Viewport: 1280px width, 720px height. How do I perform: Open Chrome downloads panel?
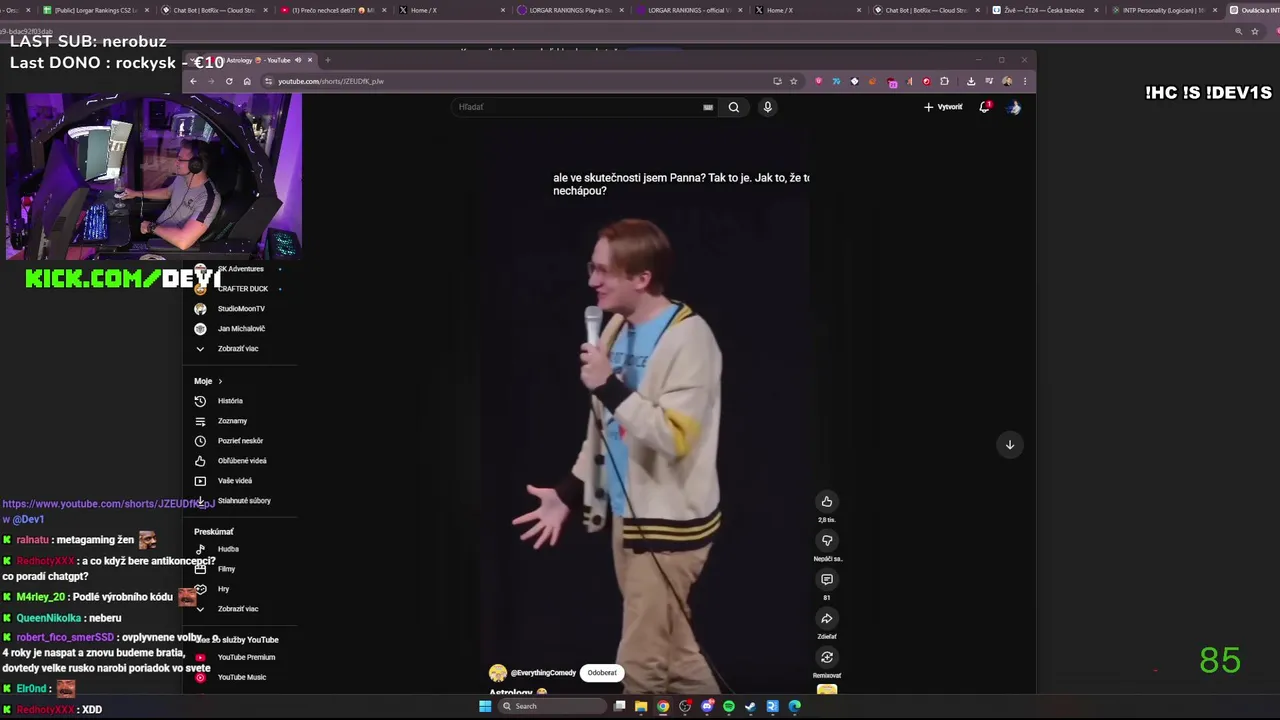coord(970,81)
